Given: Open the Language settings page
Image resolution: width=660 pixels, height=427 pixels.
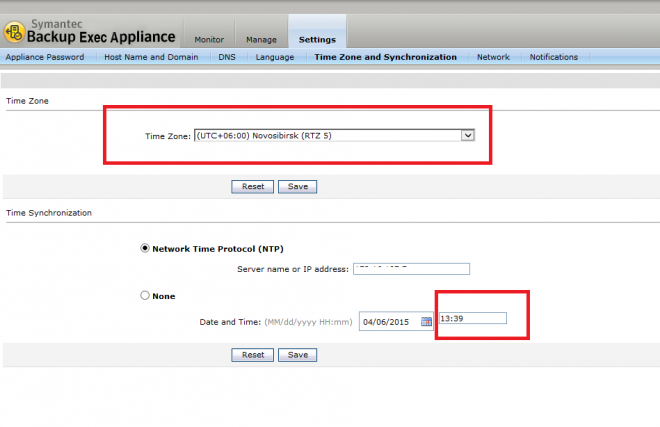Looking at the screenshot, I should (x=275, y=57).
